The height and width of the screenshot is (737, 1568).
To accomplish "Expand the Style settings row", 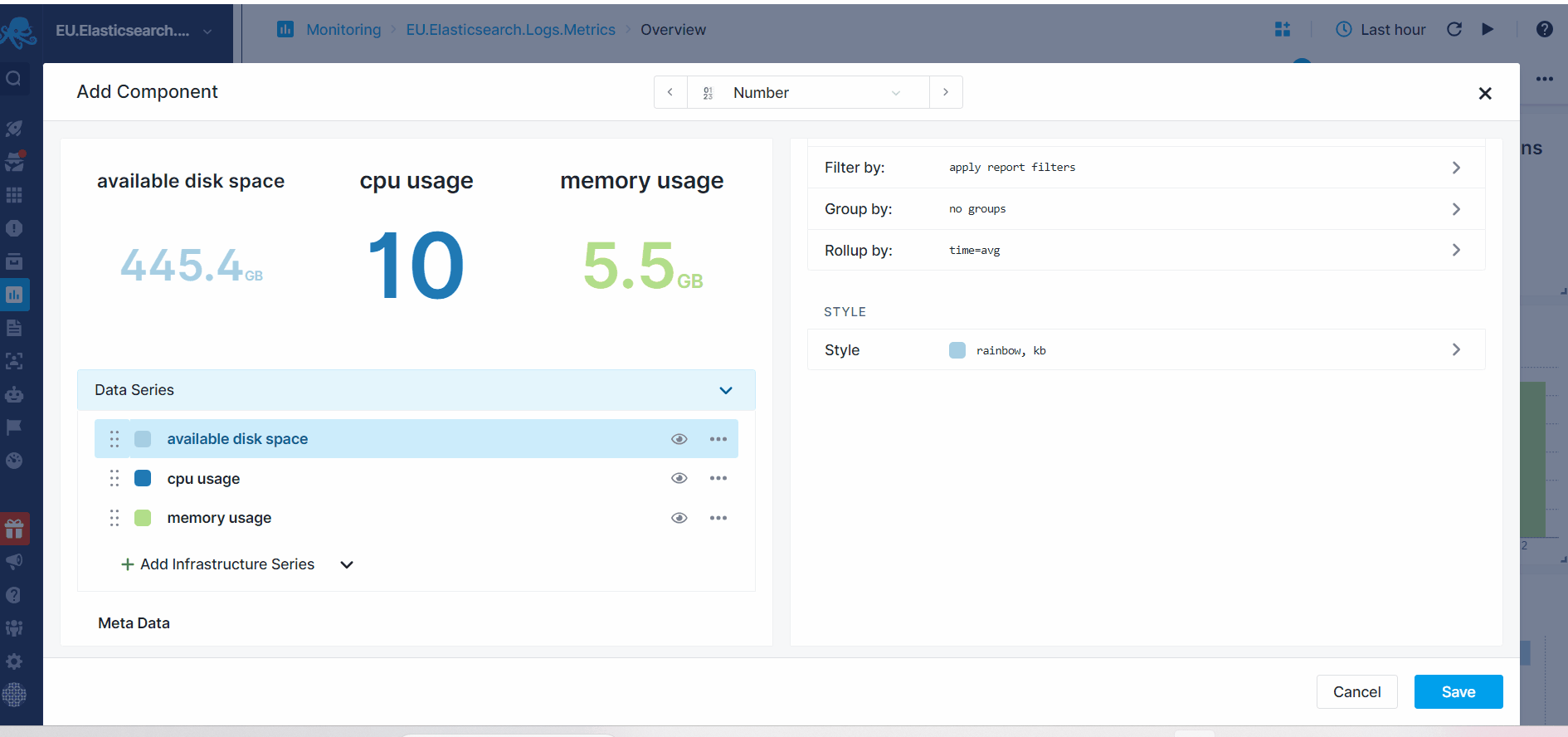I will pyautogui.click(x=1146, y=350).
